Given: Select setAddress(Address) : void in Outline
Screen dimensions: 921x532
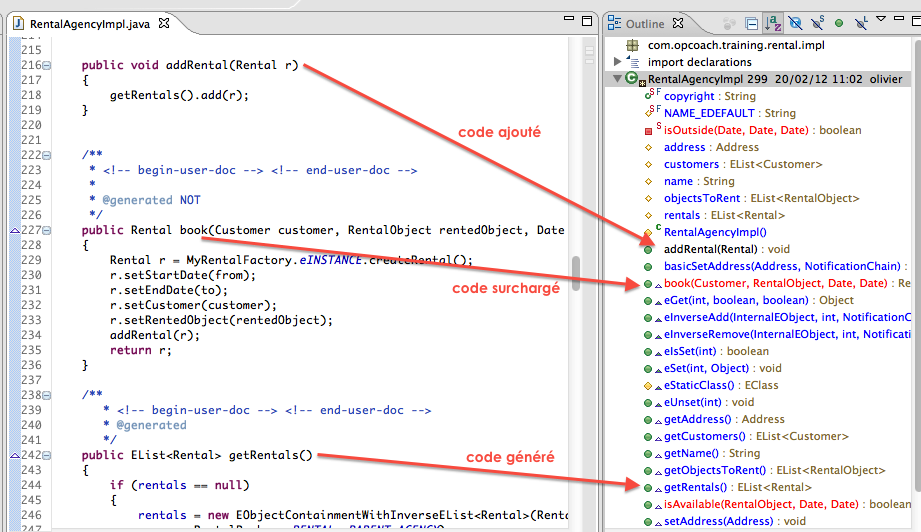Looking at the screenshot, I should tap(734, 521).
